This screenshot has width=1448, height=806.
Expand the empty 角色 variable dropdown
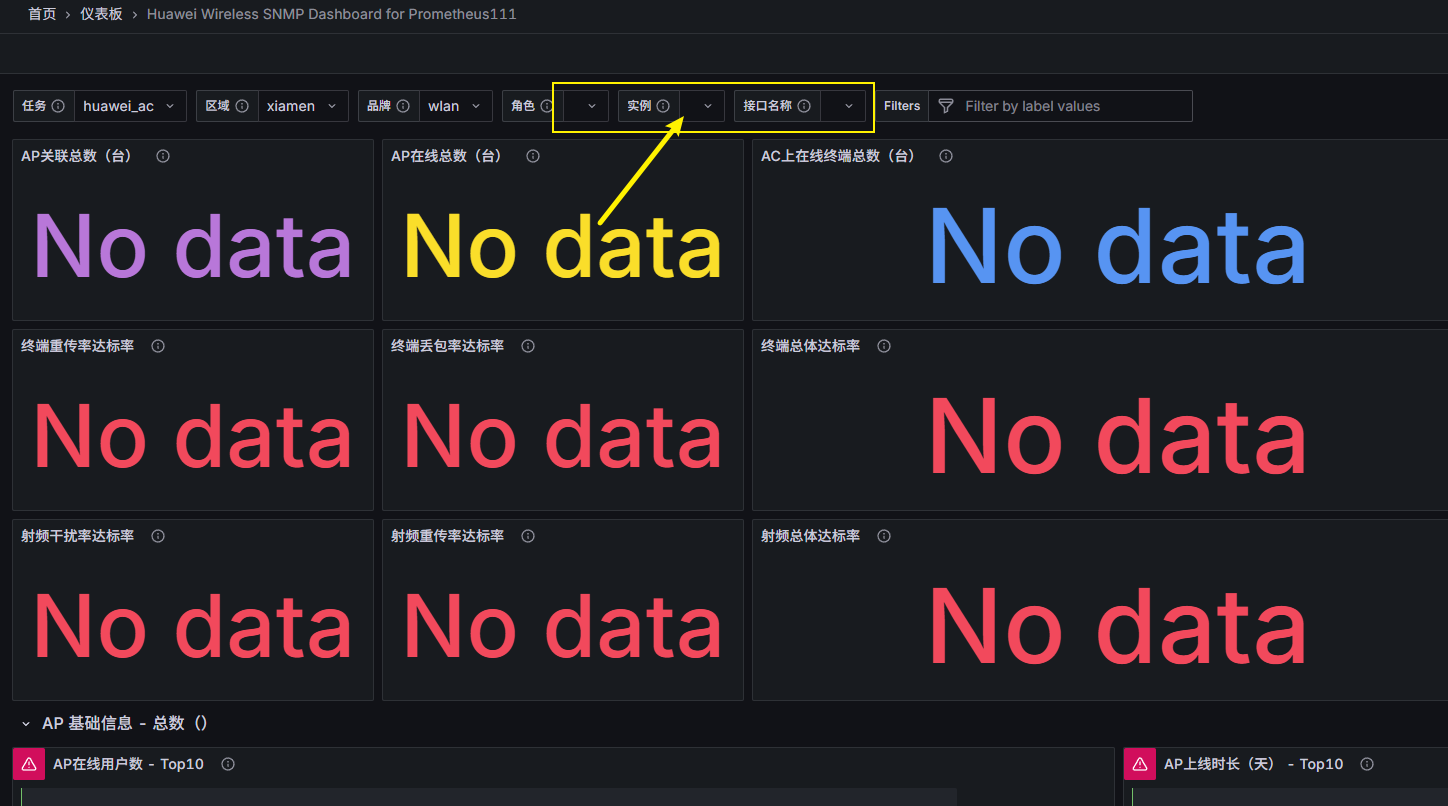click(x=586, y=106)
